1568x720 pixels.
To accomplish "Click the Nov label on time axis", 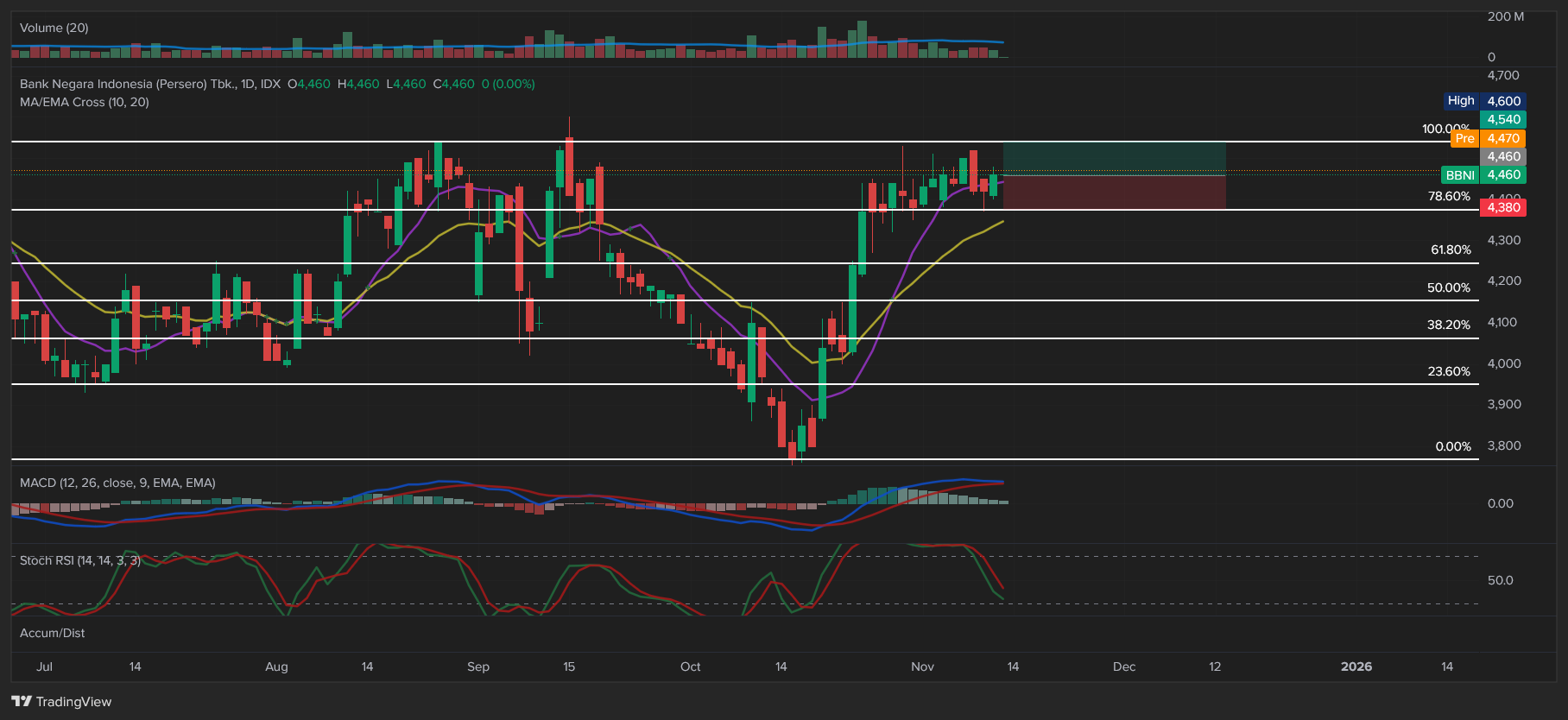I will point(922,666).
